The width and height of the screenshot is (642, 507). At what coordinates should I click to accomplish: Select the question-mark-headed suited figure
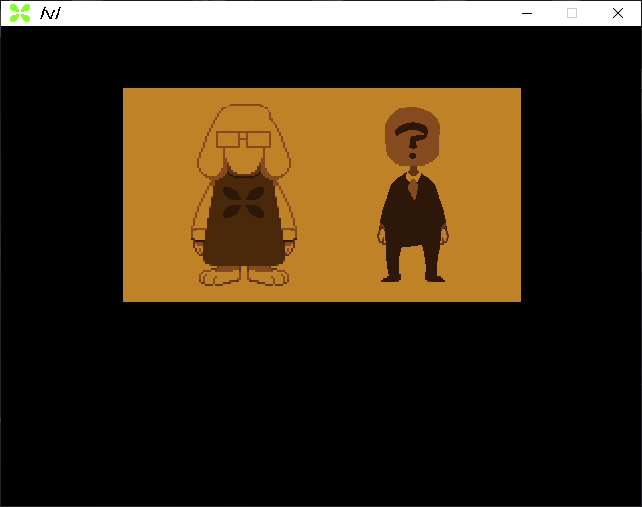(413, 195)
